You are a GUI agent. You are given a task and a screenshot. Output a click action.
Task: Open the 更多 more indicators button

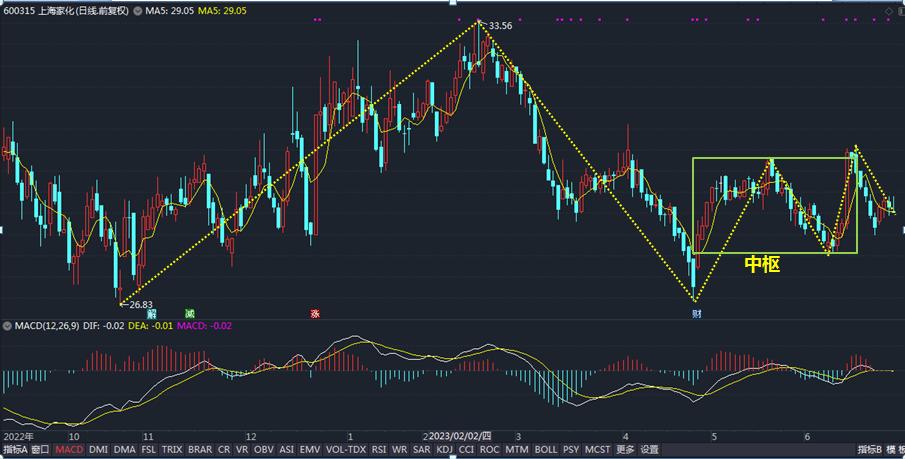(624, 449)
